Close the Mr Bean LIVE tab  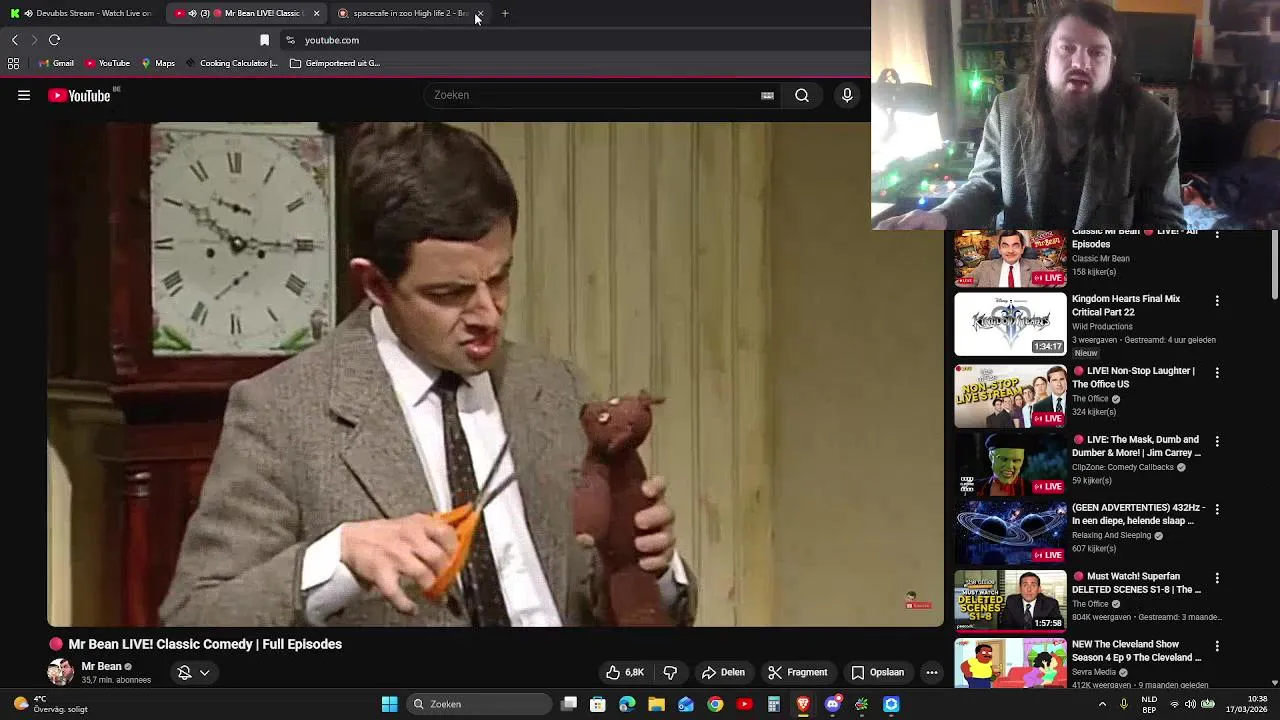click(x=316, y=13)
